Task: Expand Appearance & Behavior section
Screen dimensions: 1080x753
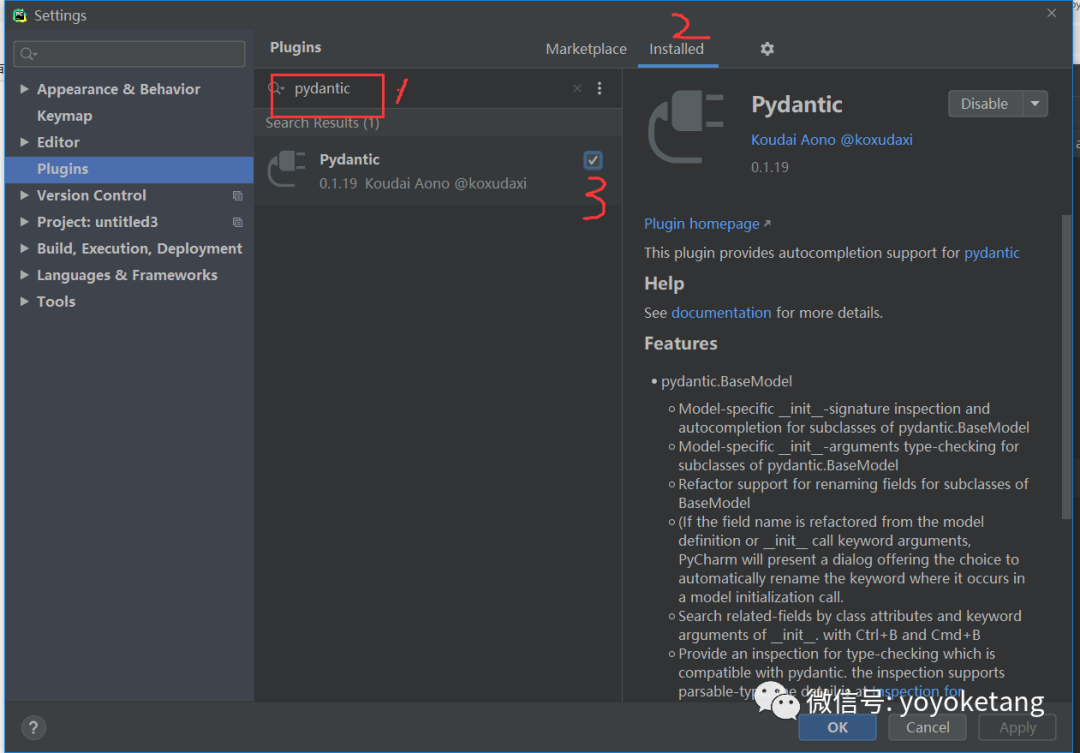Action: pos(24,89)
